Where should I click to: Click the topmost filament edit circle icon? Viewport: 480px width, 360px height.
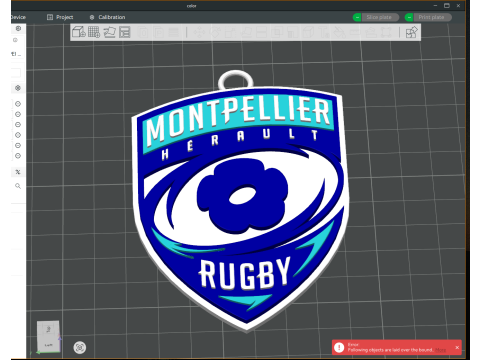[18, 104]
